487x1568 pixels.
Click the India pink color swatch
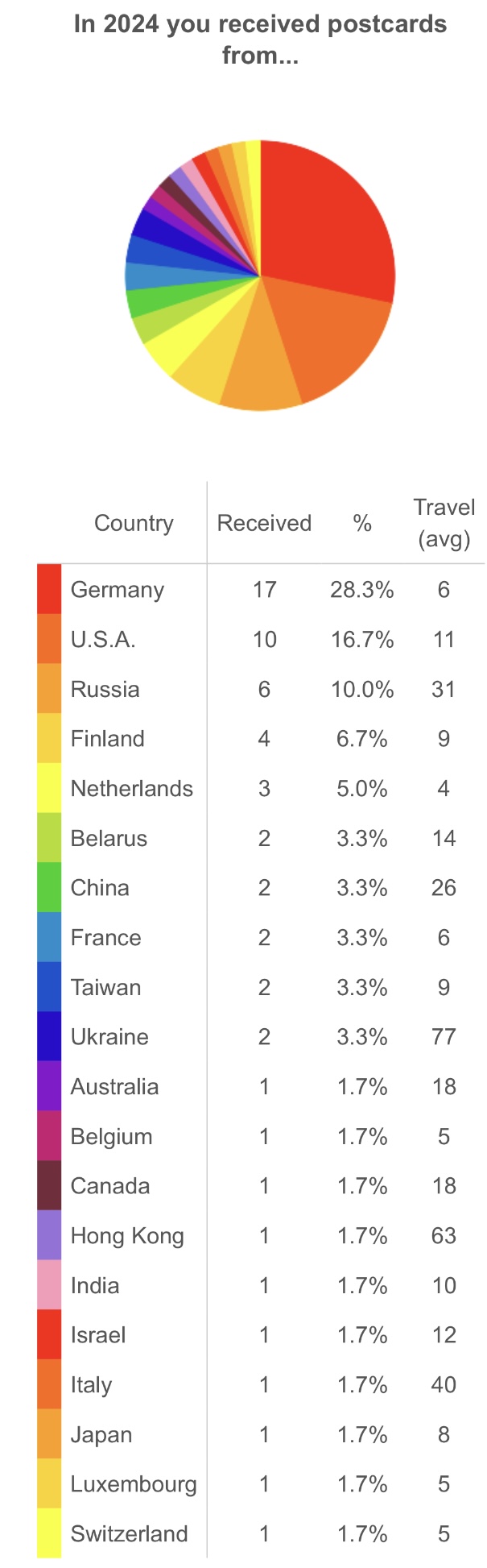point(49,1285)
